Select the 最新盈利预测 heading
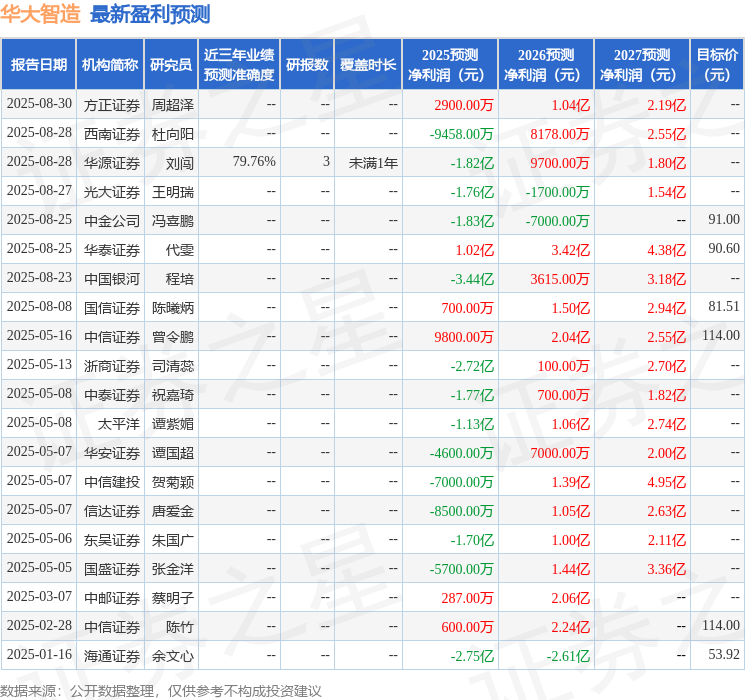The image size is (745, 700). coord(150,15)
